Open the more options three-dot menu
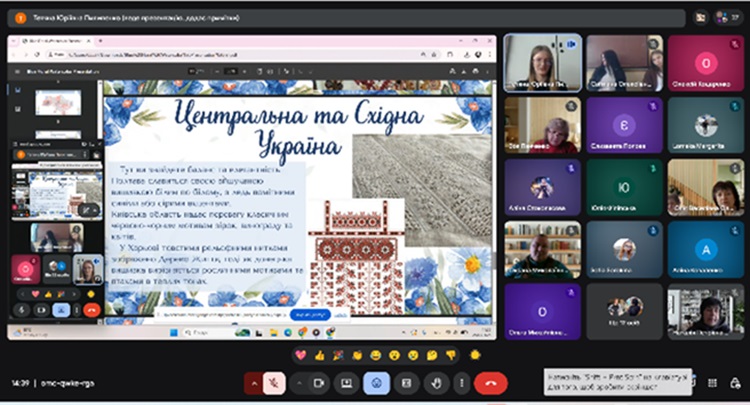This screenshot has height=405, width=750. click(x=460, y=382)
